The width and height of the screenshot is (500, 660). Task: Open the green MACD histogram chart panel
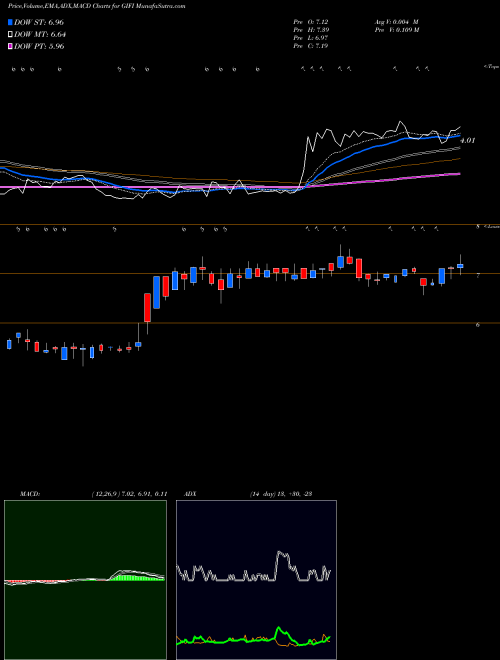[85, 580]
